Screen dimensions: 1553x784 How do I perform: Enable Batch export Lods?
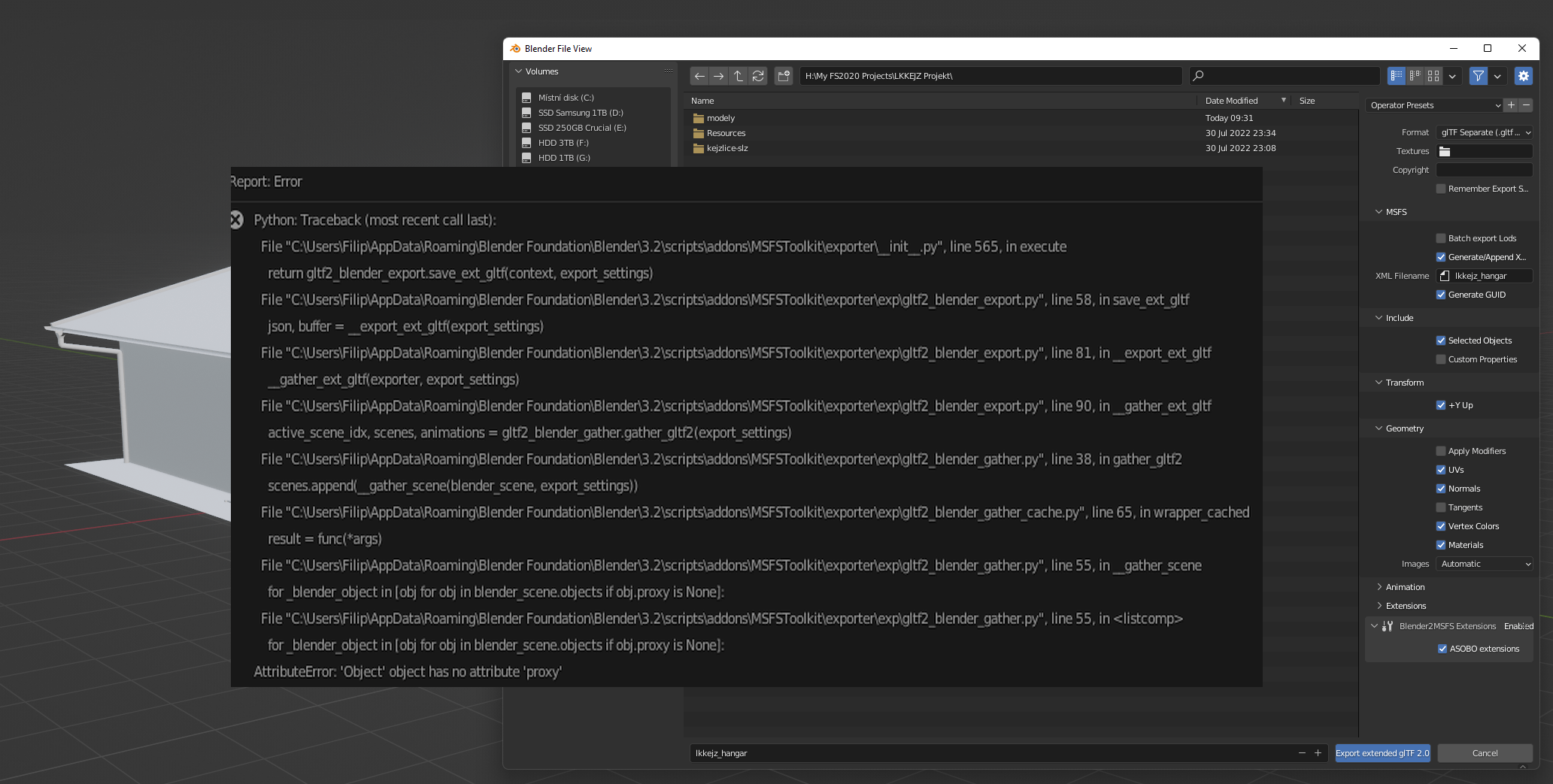pyautogui.click(x=1442, y=238)
